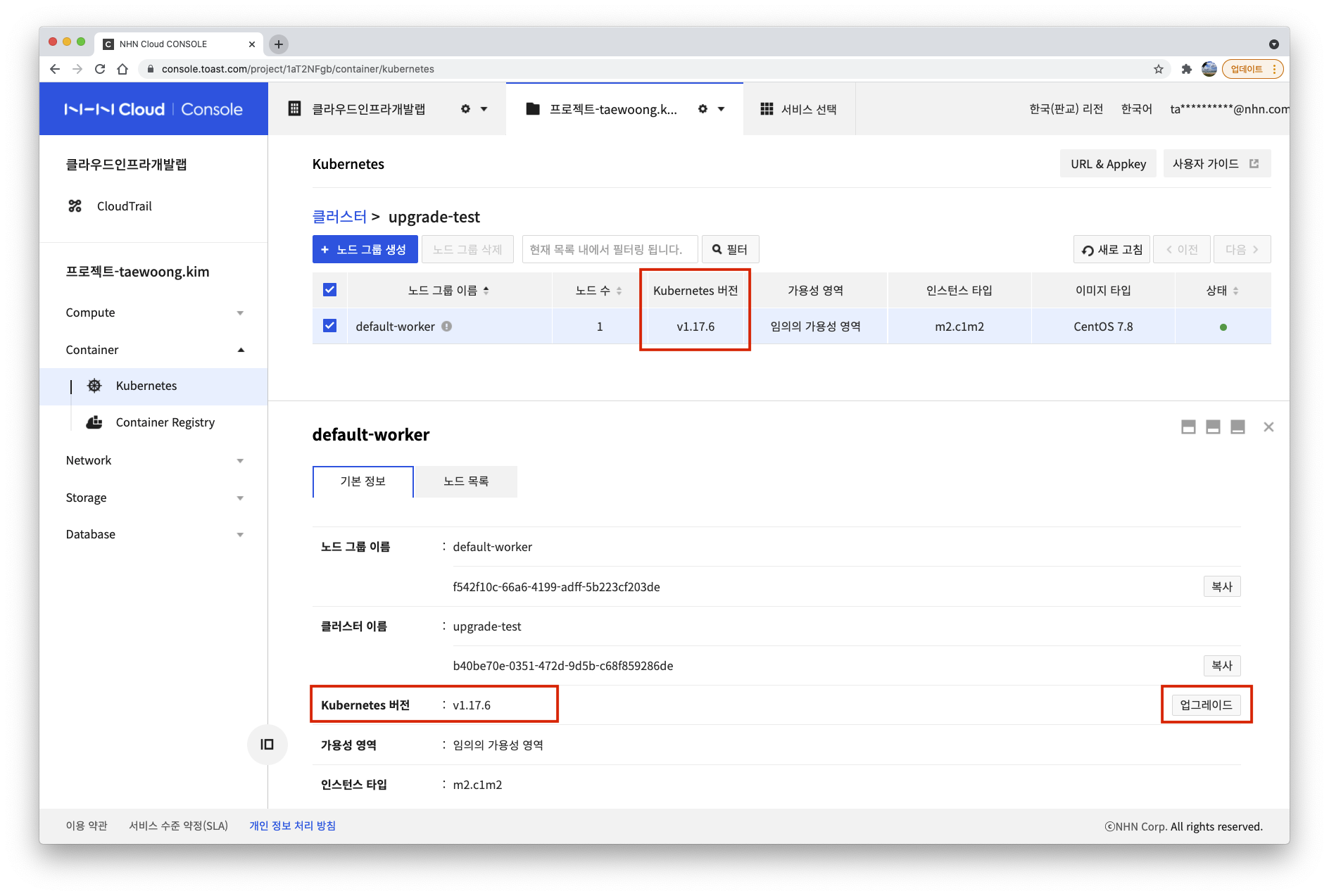Click the NHN Cloud Console logo
Viewport: 1329px width, 896px height.
[x=153, y=109]
